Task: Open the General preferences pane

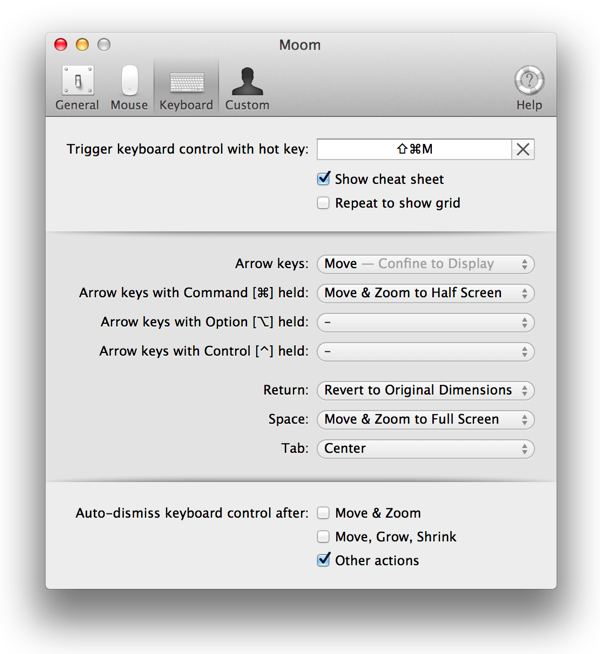Action: coord(77,88)
